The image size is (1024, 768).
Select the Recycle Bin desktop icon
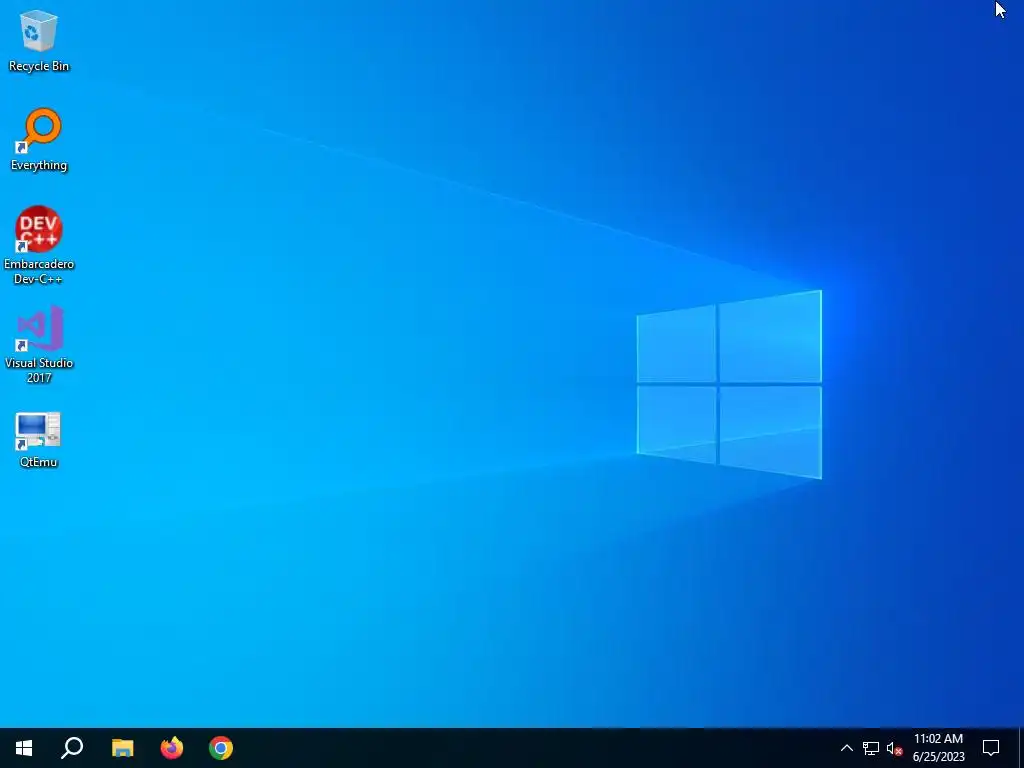tap(39, 40)
